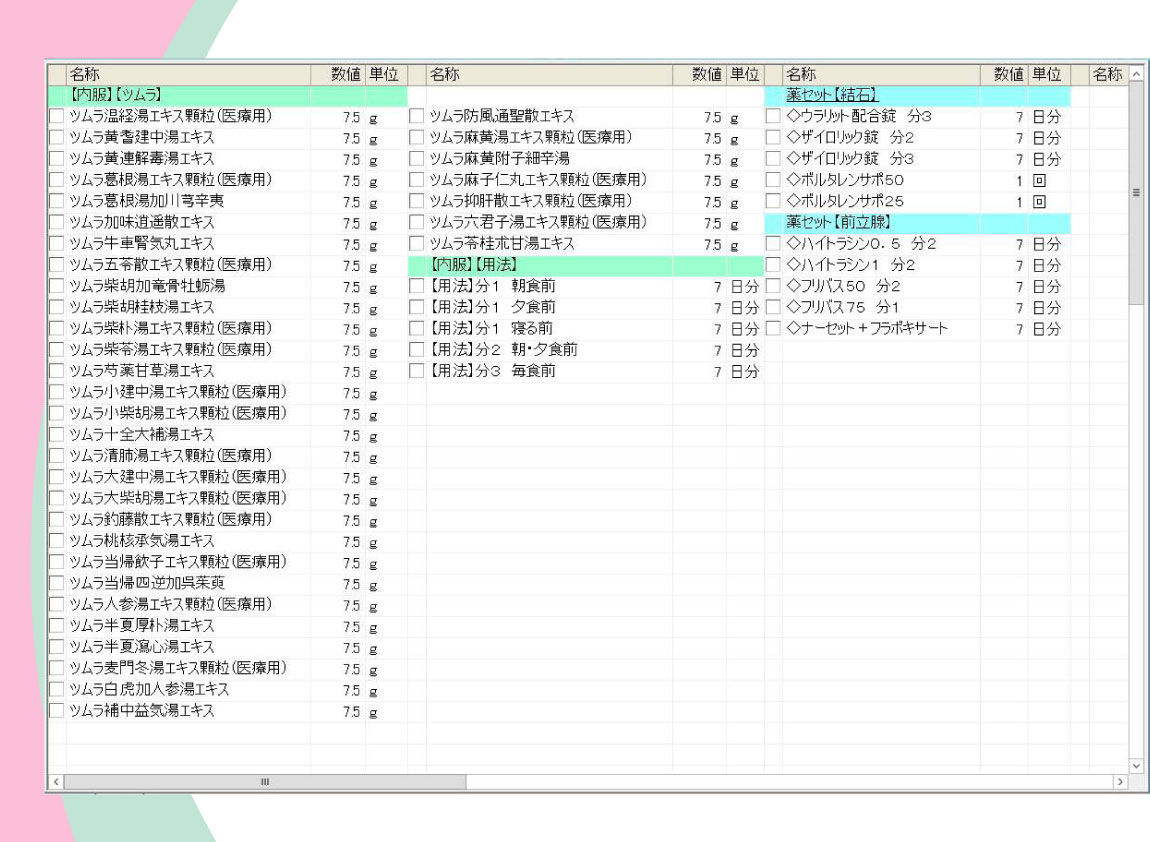
Task: Select the ◇フリバス75 分1 checkbox
Action: click(x=773, y=307)
